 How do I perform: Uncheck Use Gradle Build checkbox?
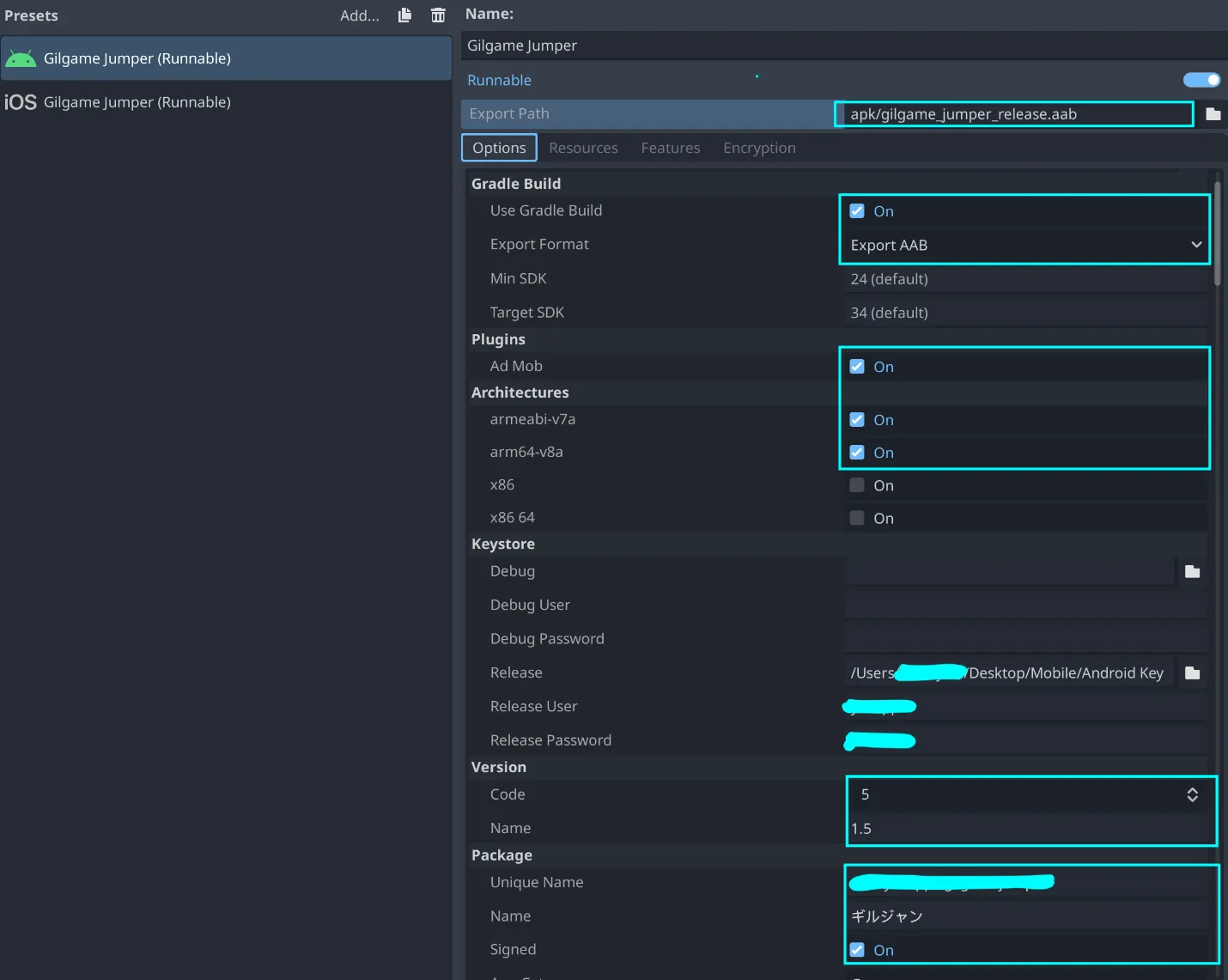(857, 211)
